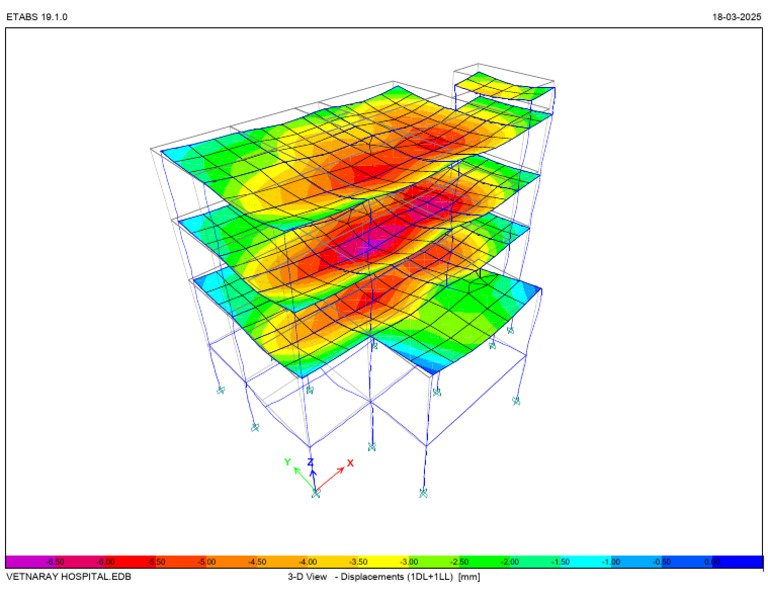The height and width of the screenshot is (594, 768).
Task: Select the -3.00 legend value
Action: pyautogui.click(x=408, y=562)
